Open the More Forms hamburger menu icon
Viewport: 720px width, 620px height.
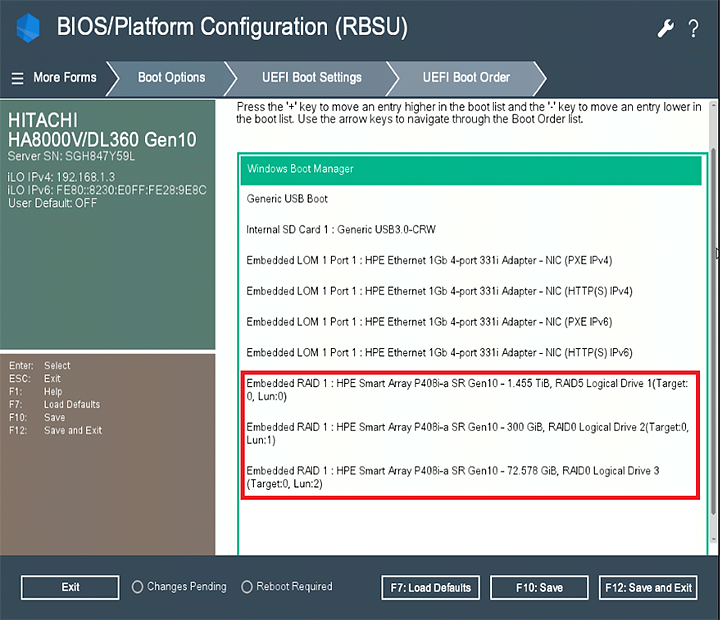coord(17,78)
